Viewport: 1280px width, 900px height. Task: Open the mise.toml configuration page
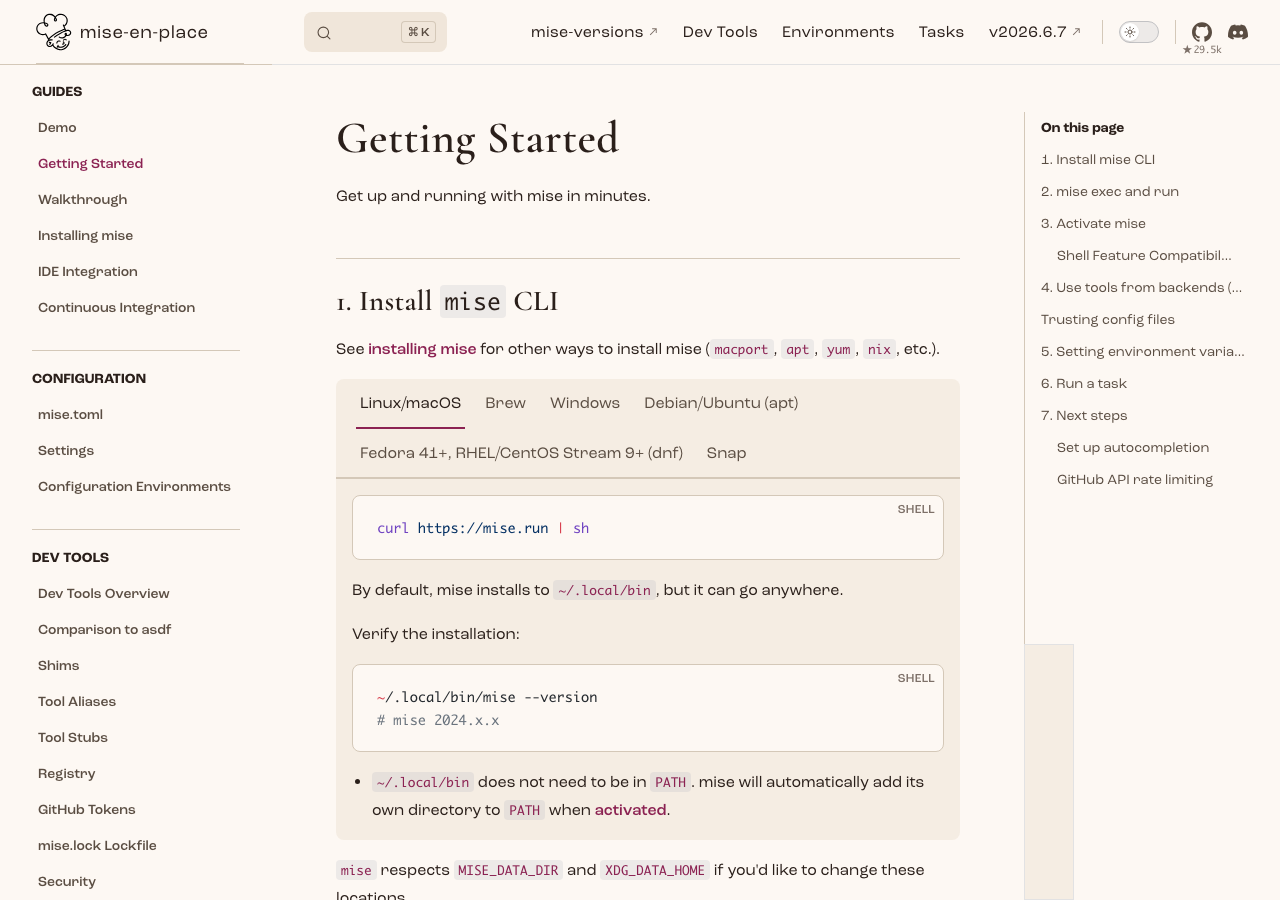pyautogui.click(x=70, y=415)
